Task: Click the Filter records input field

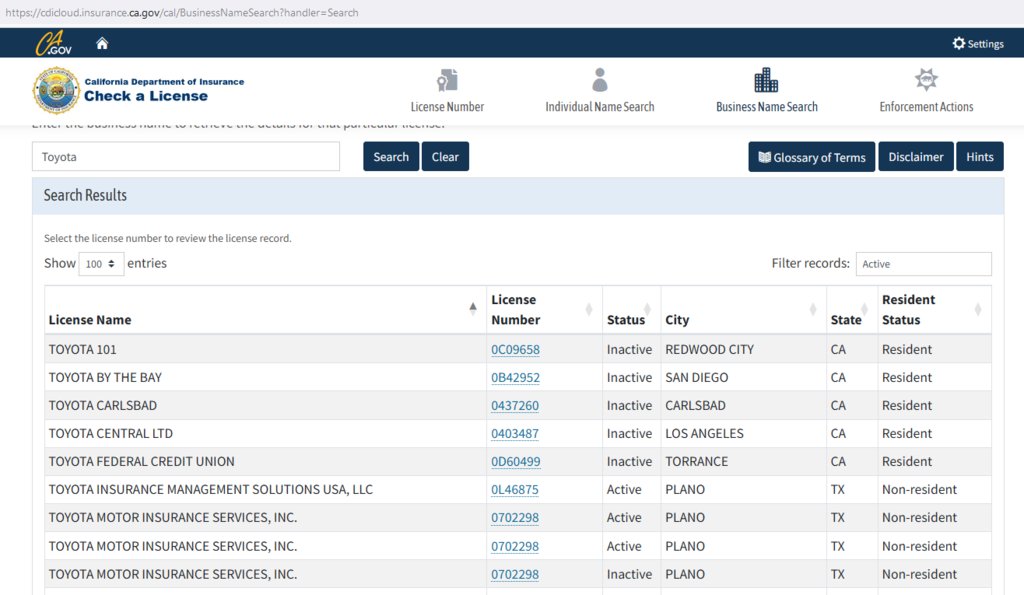Action: tap(923, 264)
